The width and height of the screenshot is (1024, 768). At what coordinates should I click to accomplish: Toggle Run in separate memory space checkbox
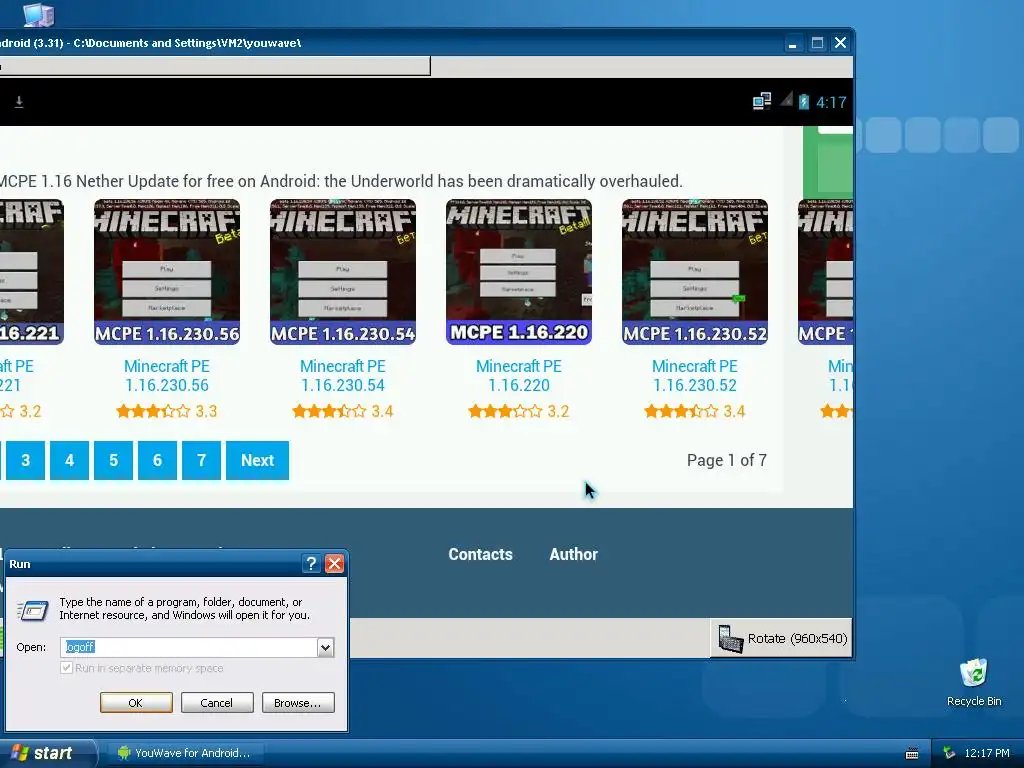(66, 667)
